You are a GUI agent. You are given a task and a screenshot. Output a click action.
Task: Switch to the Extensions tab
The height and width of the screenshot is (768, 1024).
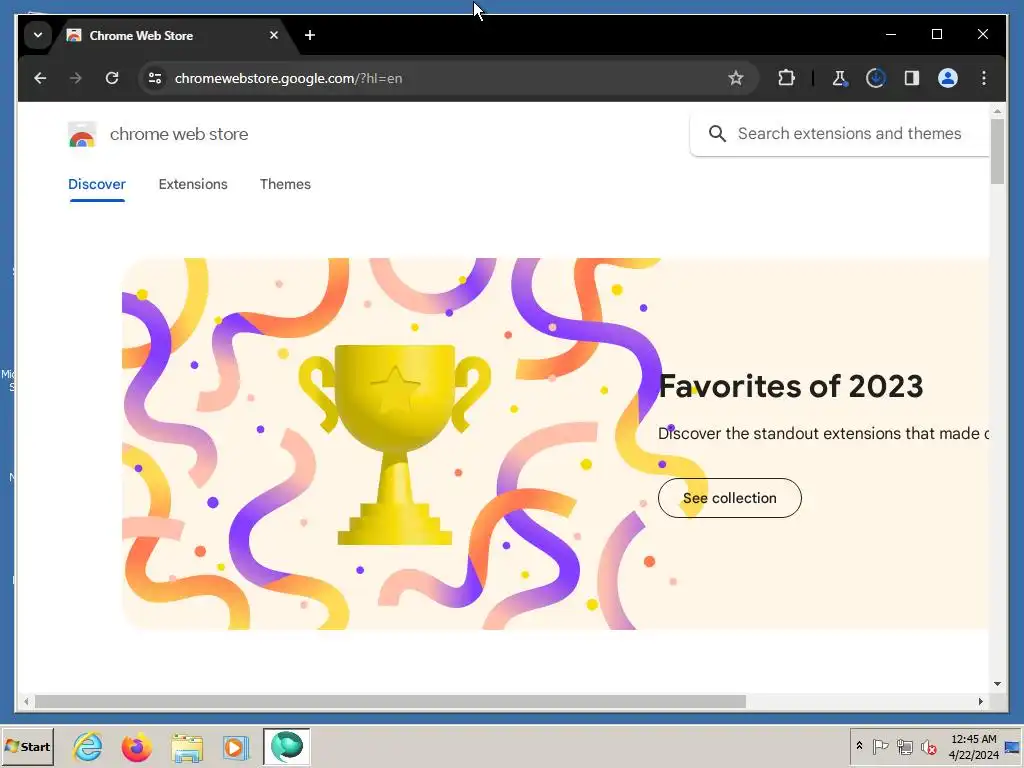(x=193, y=184)
